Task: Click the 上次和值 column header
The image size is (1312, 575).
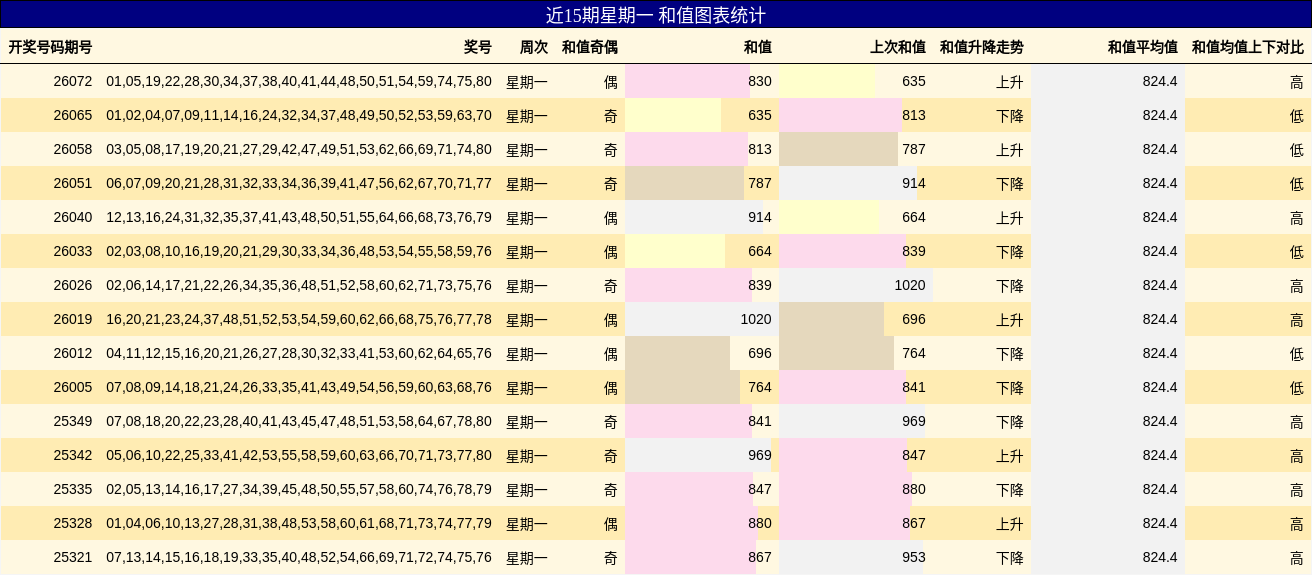Action: (898, 47)
